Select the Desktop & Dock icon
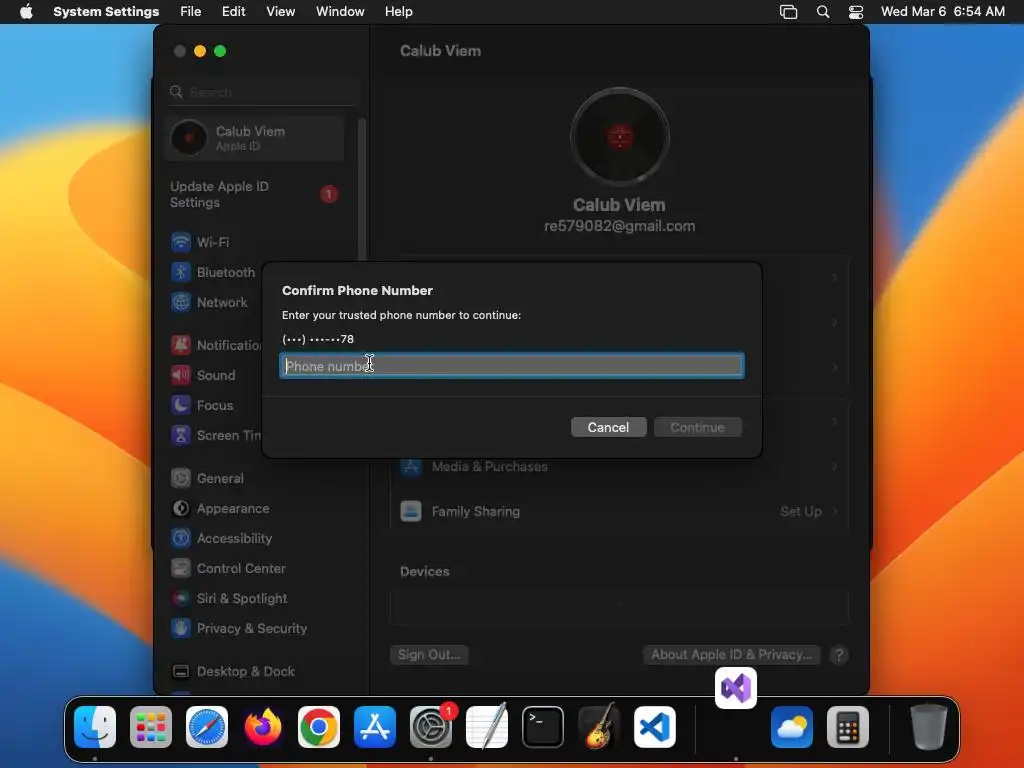 tap(181, 671)
